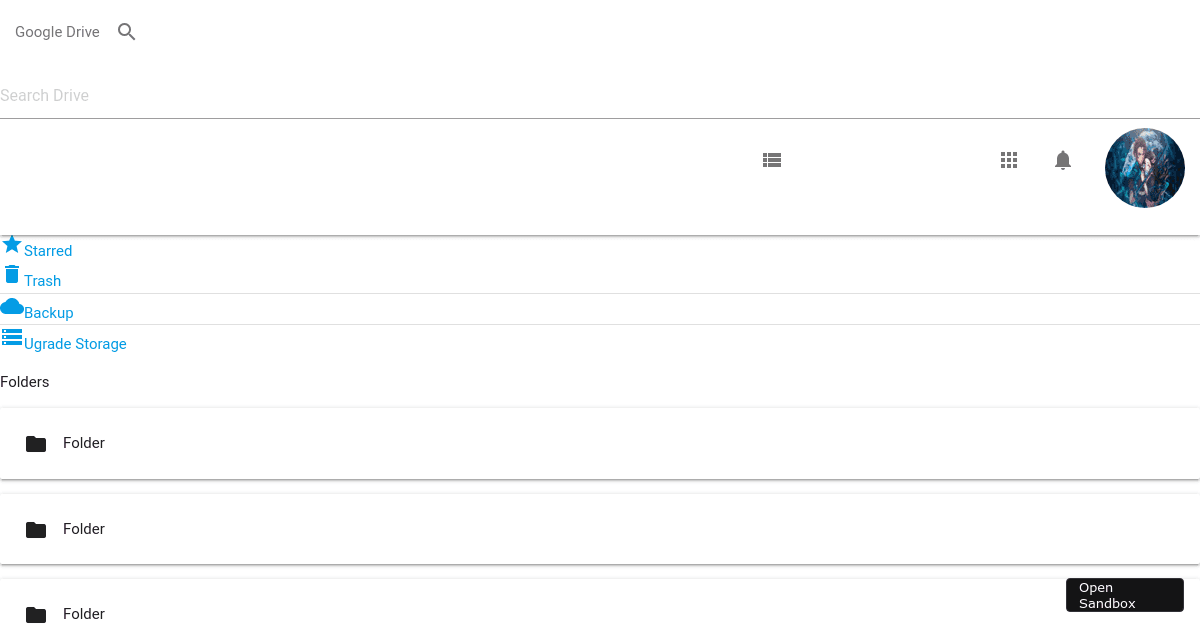Image resolution: width=1200 pixels, height=630 pixels.
Task: Click the profile avatar picture
Action: (1144, 167)
